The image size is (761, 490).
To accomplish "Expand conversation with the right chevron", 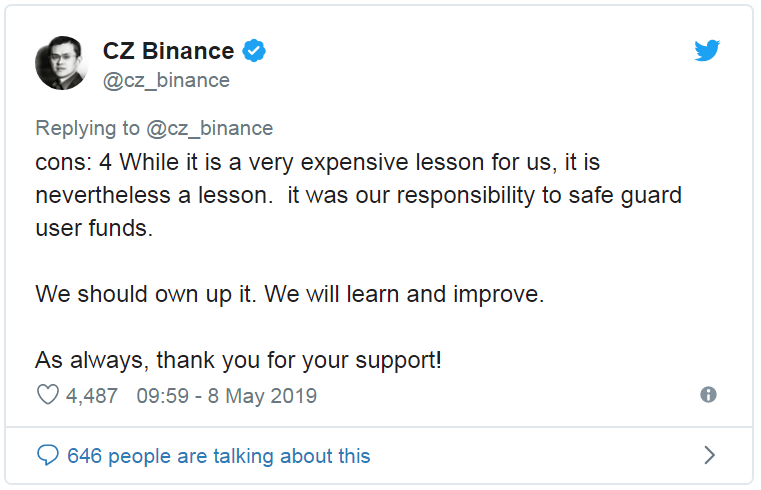I will pos(709,456).
